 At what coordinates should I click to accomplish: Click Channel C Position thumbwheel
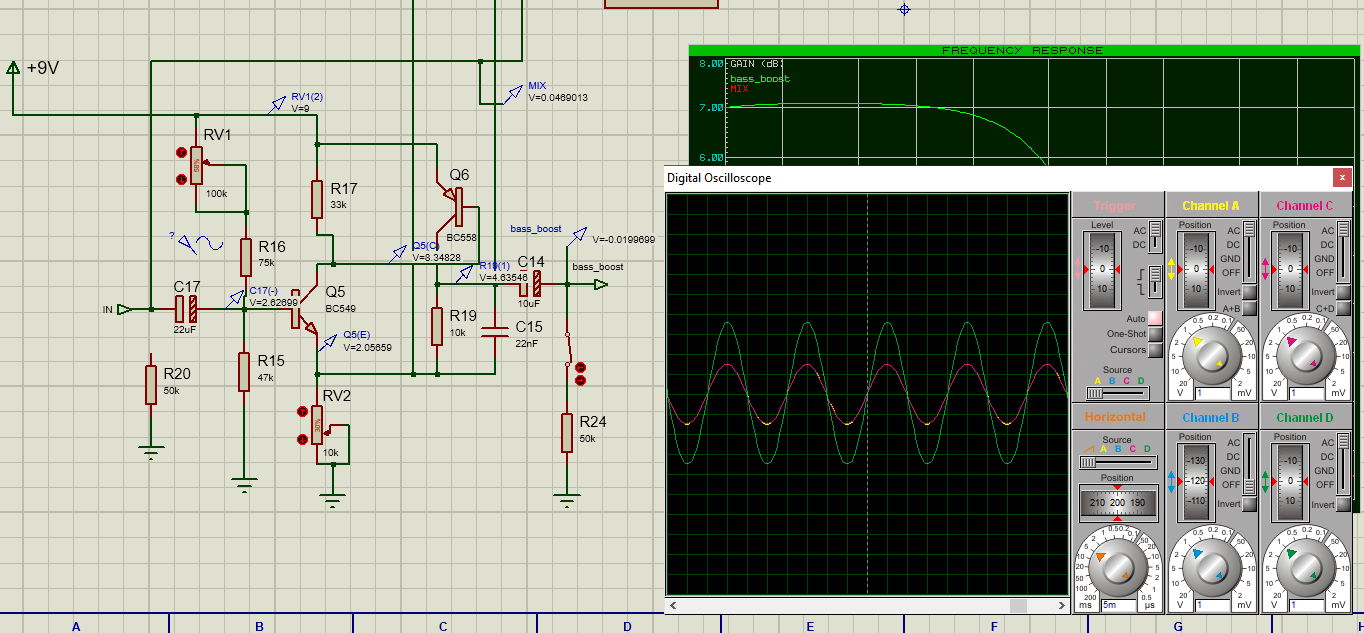click(x=1290, y=269)
